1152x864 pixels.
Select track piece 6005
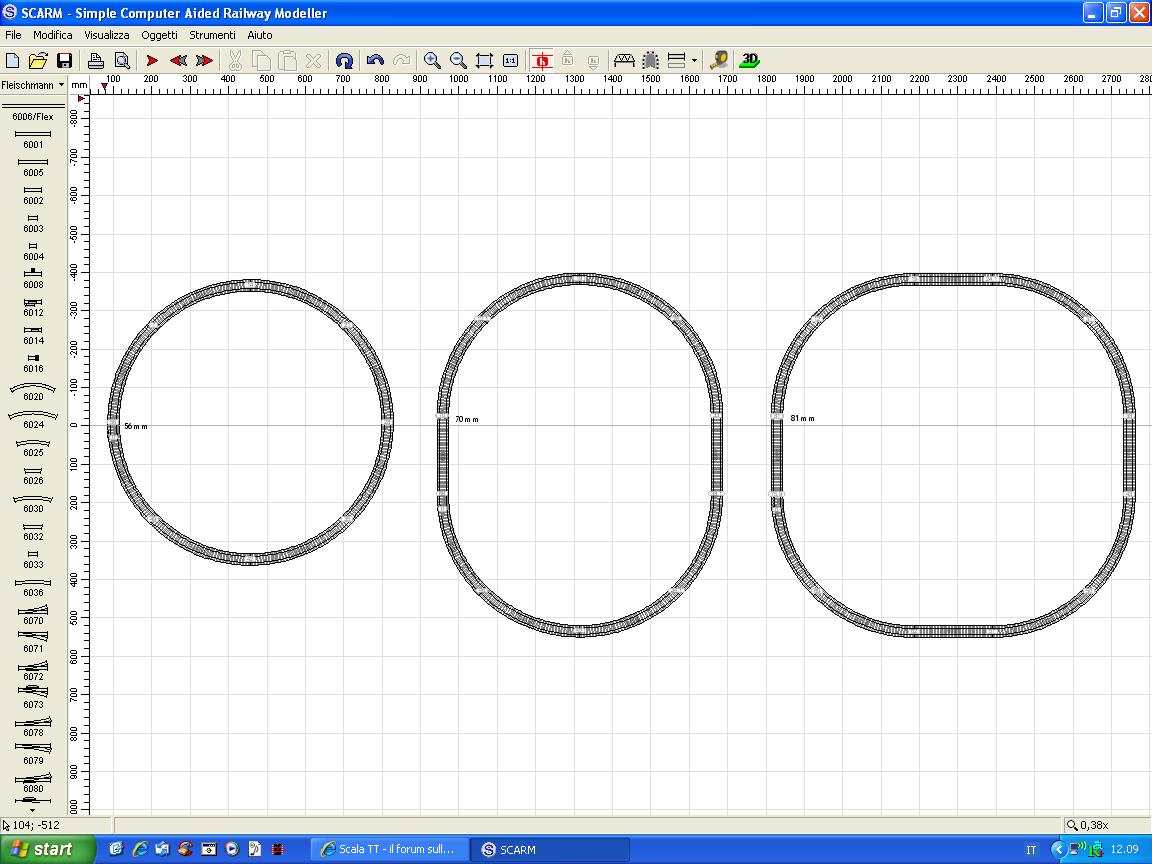33,168
